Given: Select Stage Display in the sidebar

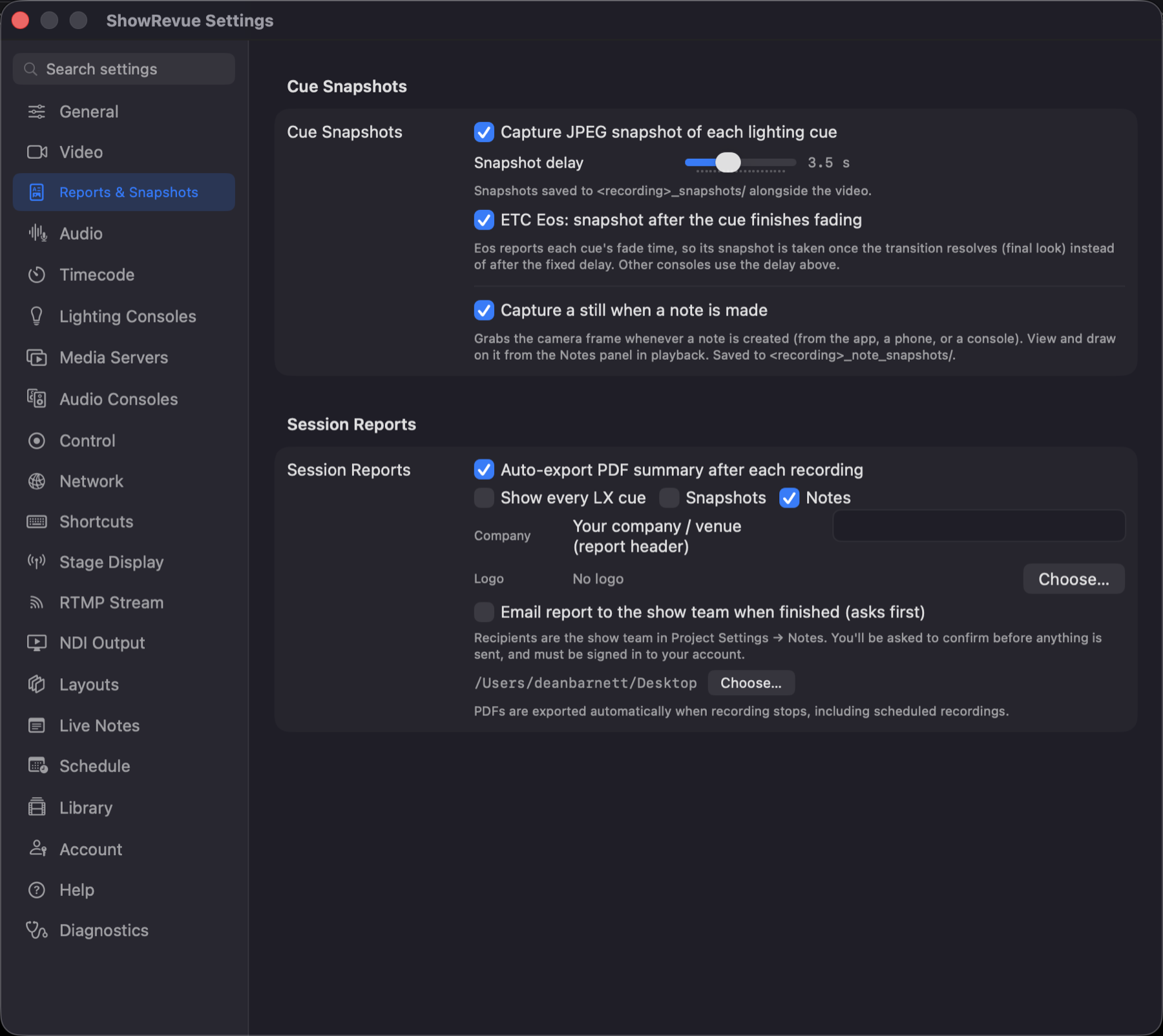Looking at the screenshot, I should pyautogui.click(x=124, y=562).
